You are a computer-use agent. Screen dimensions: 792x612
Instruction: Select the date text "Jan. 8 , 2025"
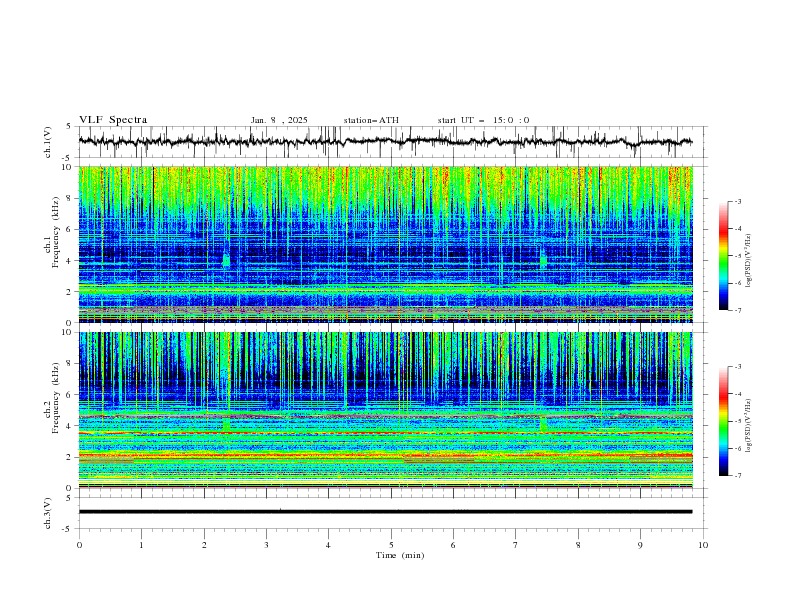(279, 120)
